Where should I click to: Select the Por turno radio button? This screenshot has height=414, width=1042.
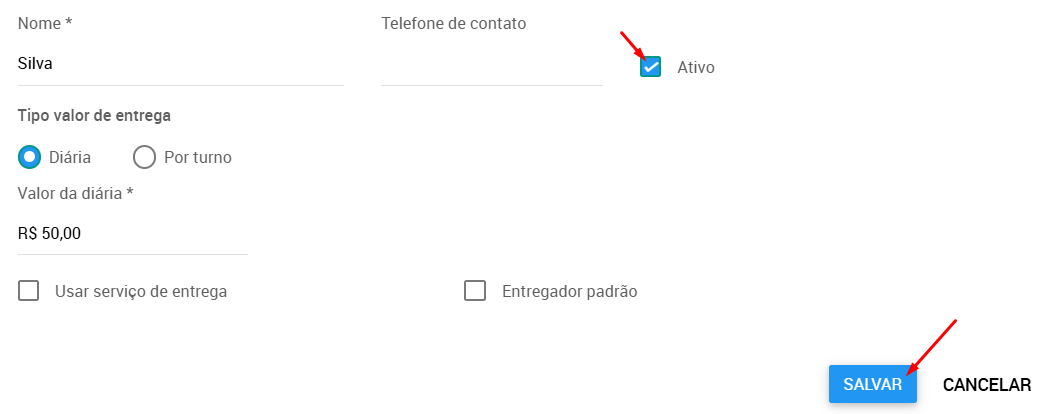144,157
